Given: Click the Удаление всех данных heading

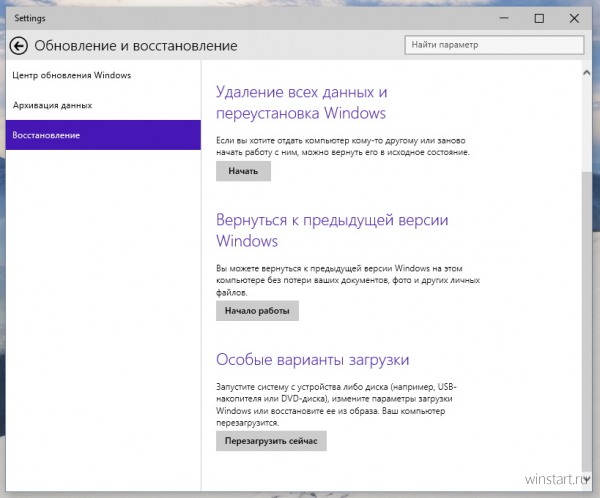Looking at the screenshot, I should (x=301, y=102).
